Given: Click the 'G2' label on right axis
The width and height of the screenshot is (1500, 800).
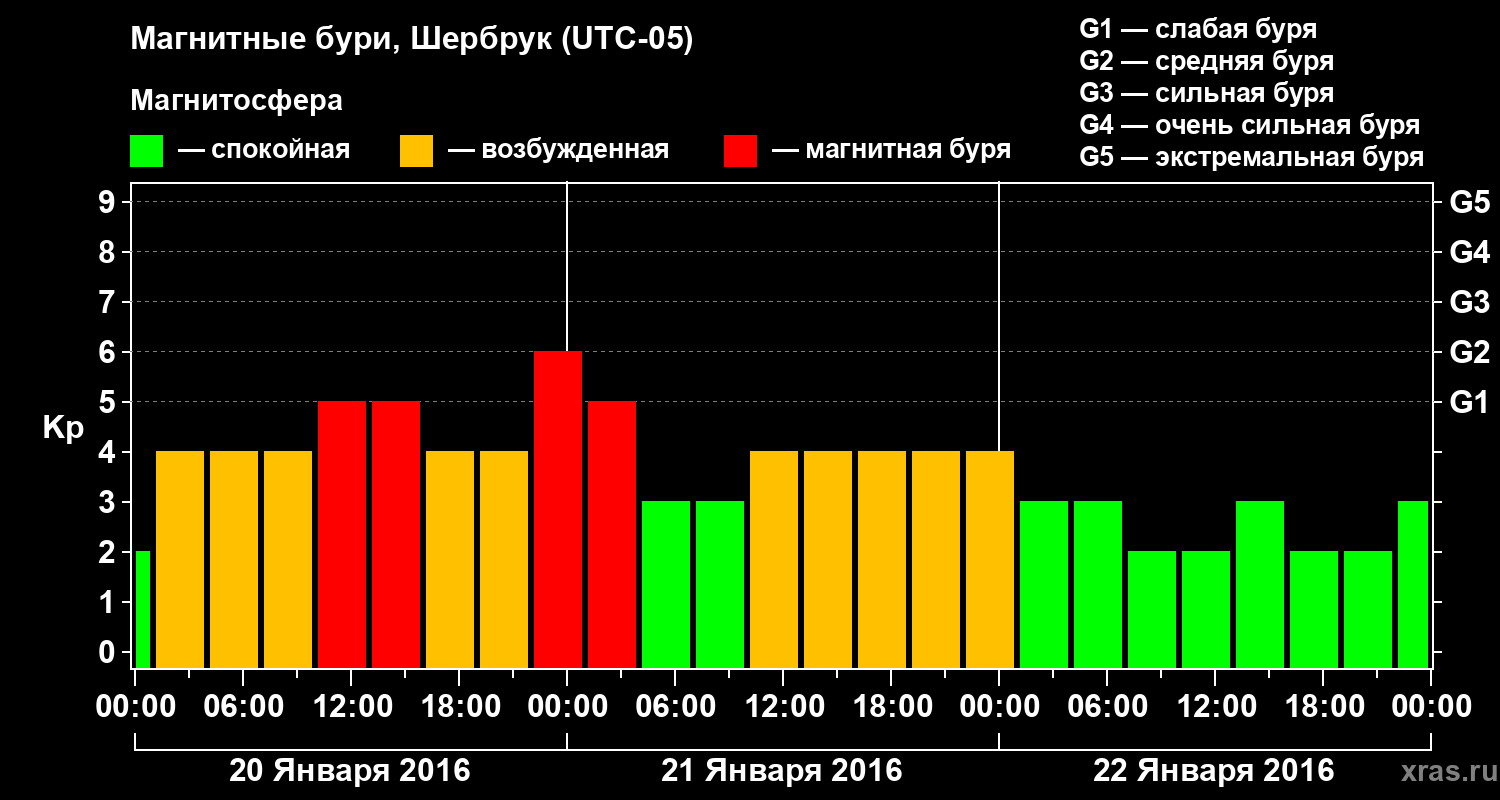Looking at the screenshot, I should click(x=1469, y=352).
